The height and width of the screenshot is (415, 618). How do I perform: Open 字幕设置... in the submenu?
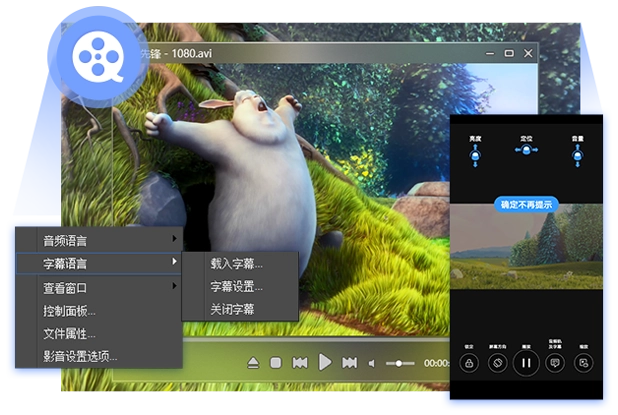[236, 287]
